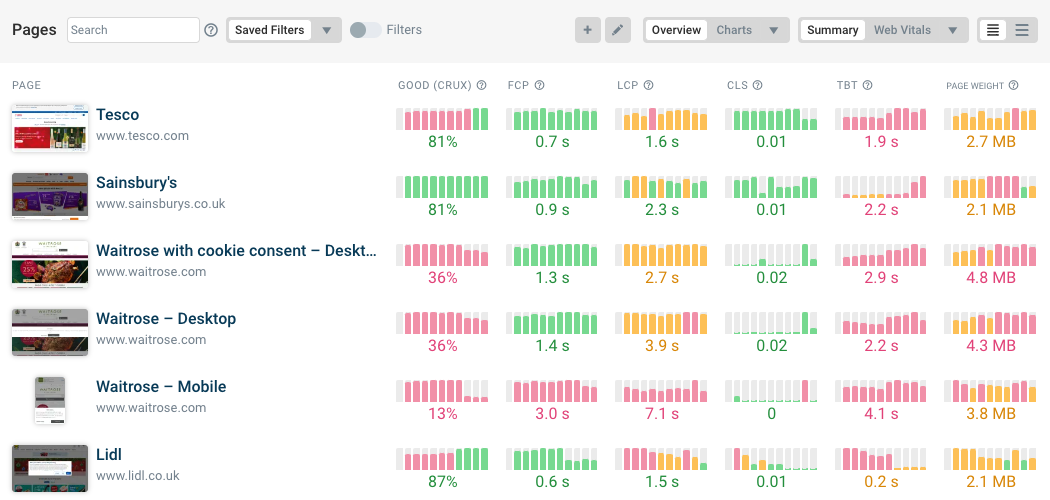The height and width of the screenshot is (500, 1050).
Task: Open help icon beside LCP header
Action: coord(648,85)
